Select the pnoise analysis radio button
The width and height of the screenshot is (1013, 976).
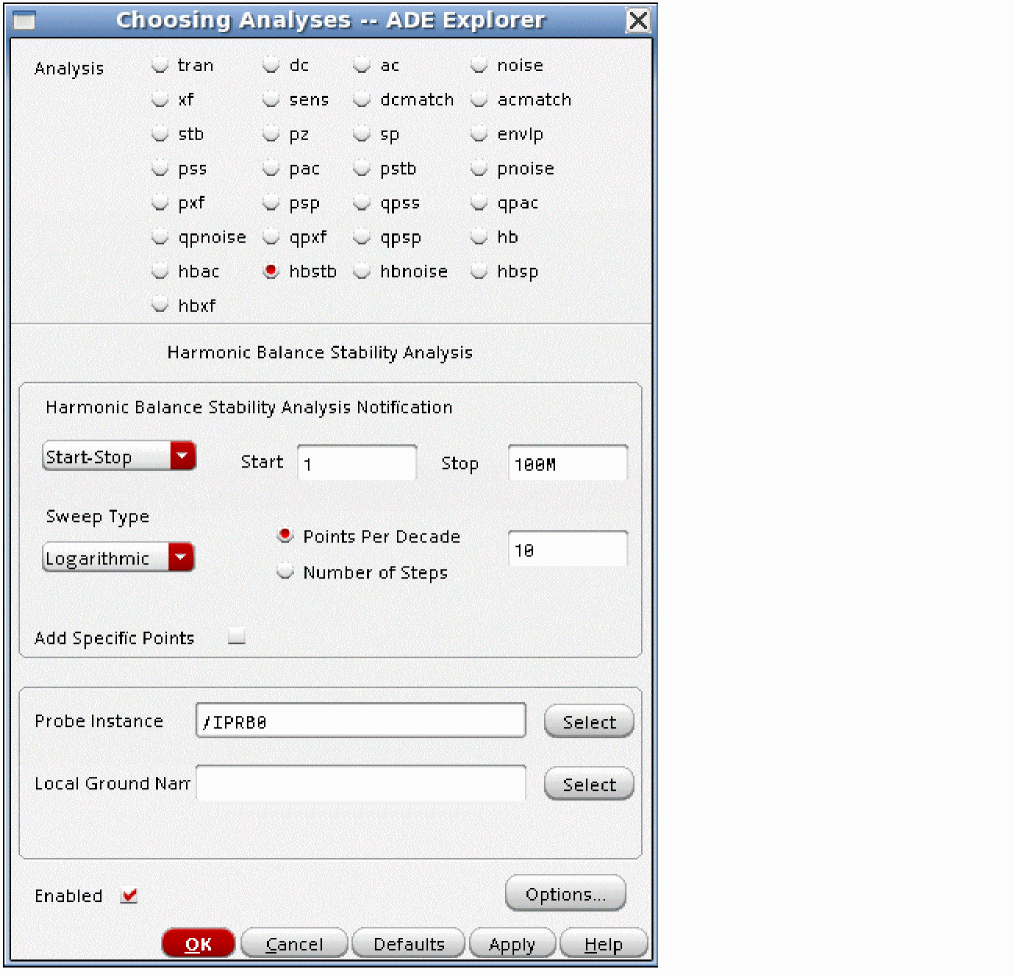coord(479,169)
